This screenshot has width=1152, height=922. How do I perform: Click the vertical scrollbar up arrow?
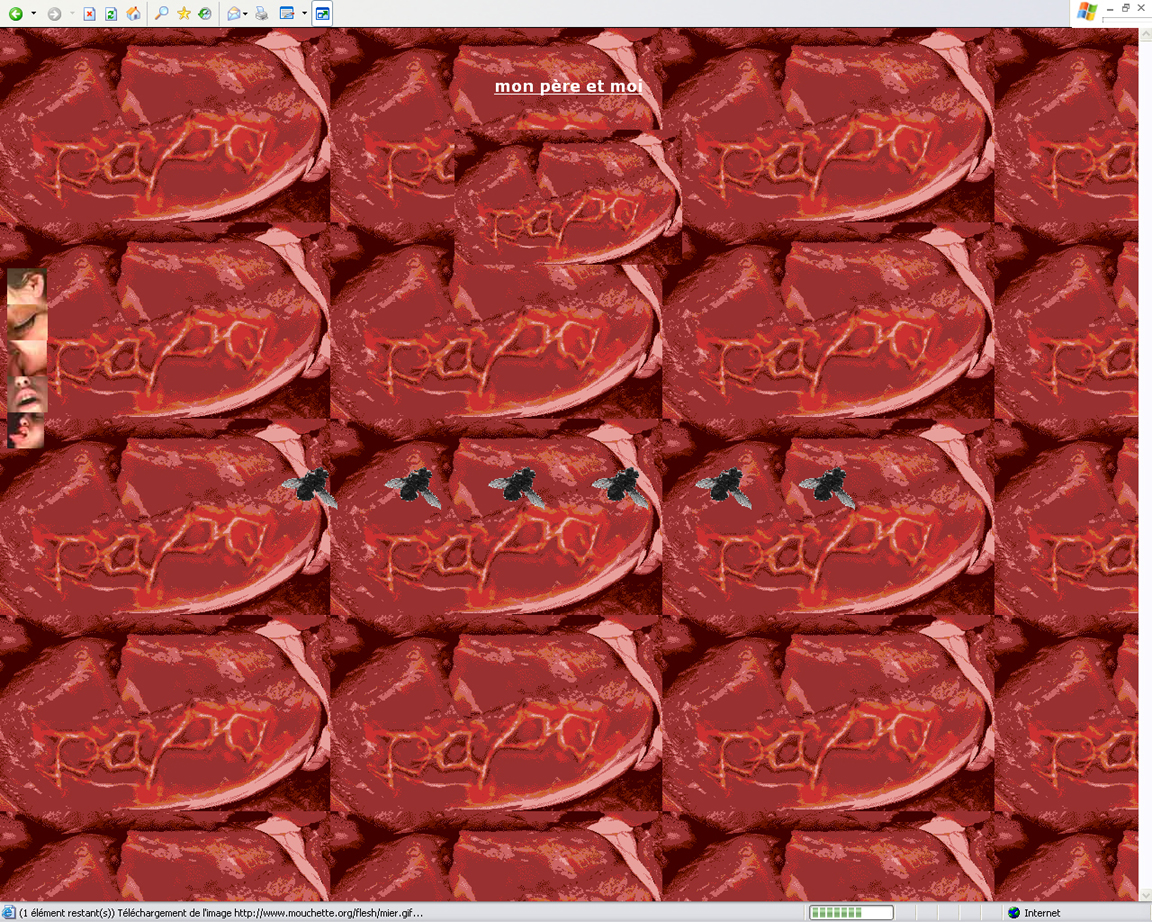click(x=1145, y=35)
